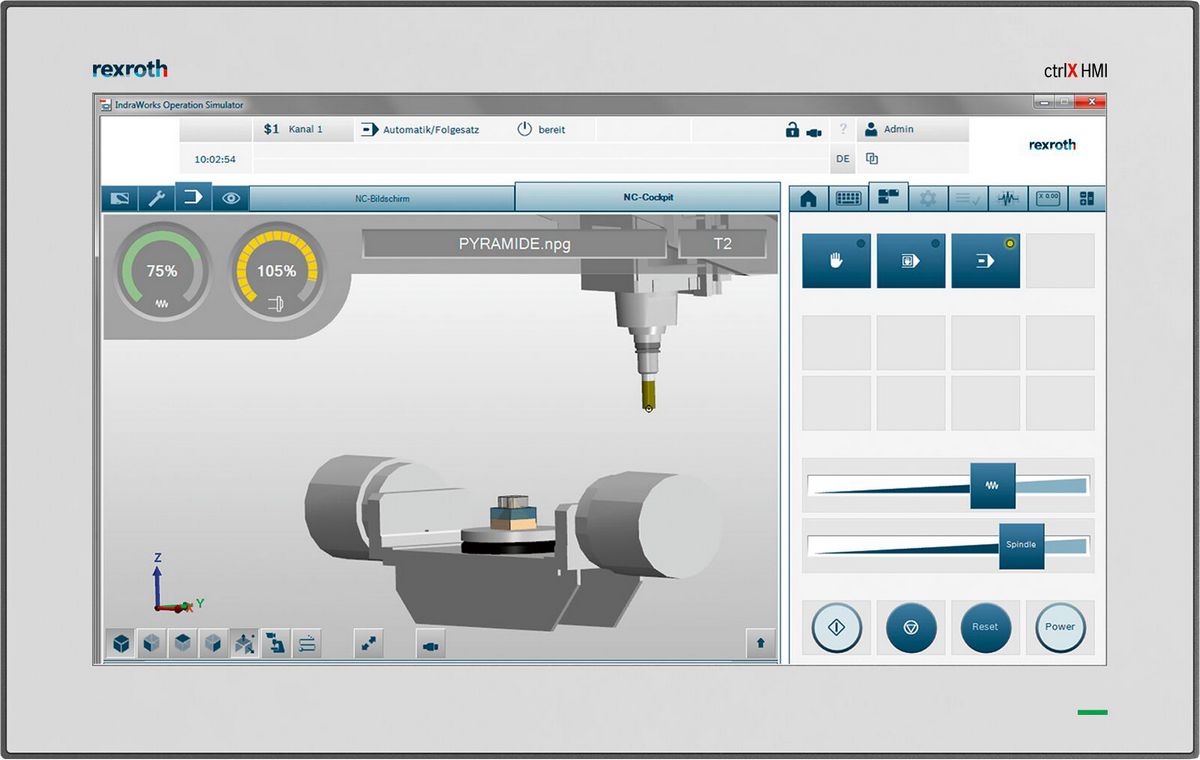Viewport: 1200px width, 760px height.
Task: Switch to the NC-Cockpit tab
Action: (x=647, y=197)
